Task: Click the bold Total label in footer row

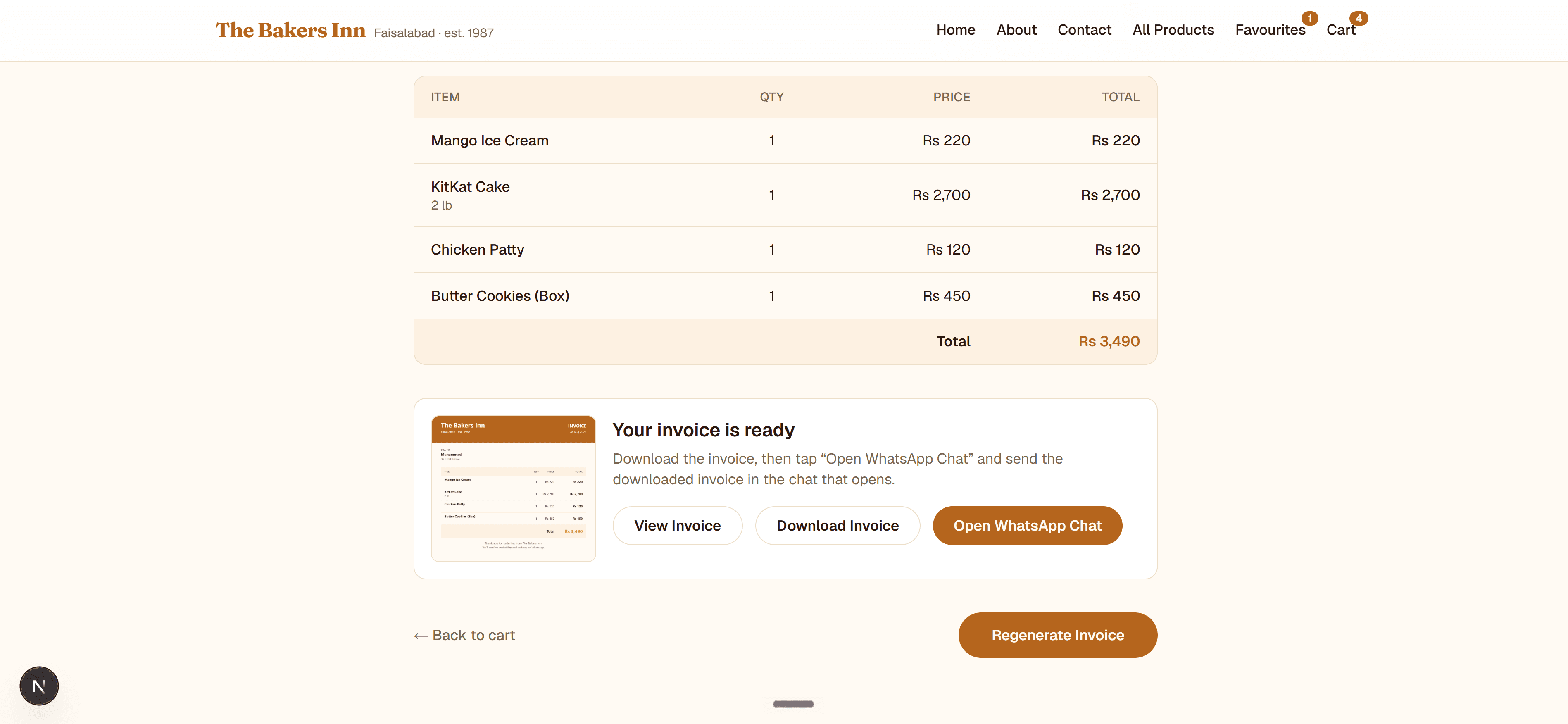Action: [953, 342]
